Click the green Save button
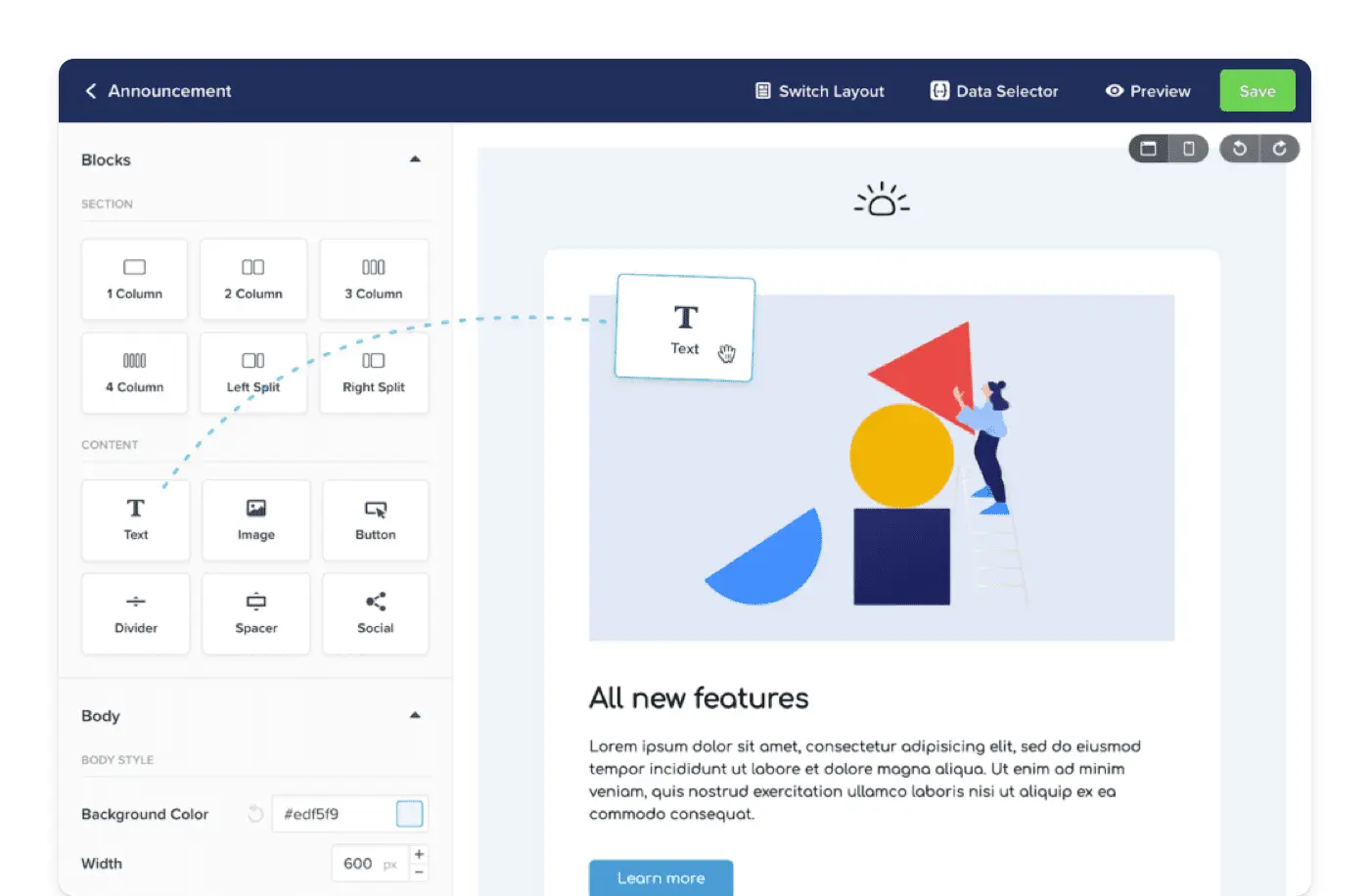The image size is (1370, 896). click(x=1256, y=91)
